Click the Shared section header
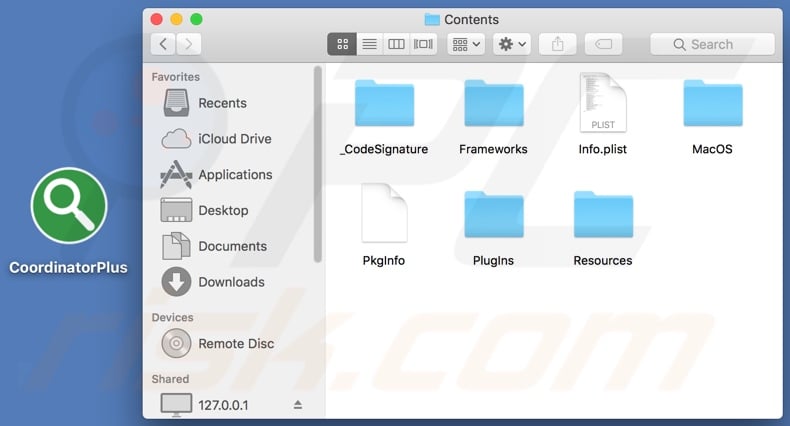790x426 pixels. pos(170,379)
